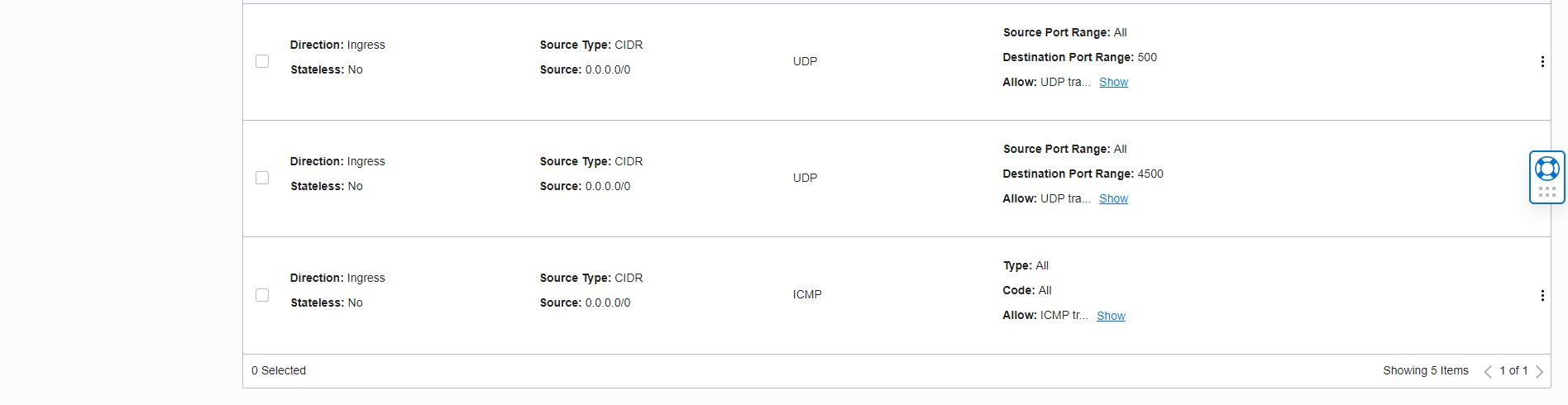This screenshot has width=1568, height=405.
Task: Select the UDP destination port 500 rule checkbox
Action: (262, 61)
